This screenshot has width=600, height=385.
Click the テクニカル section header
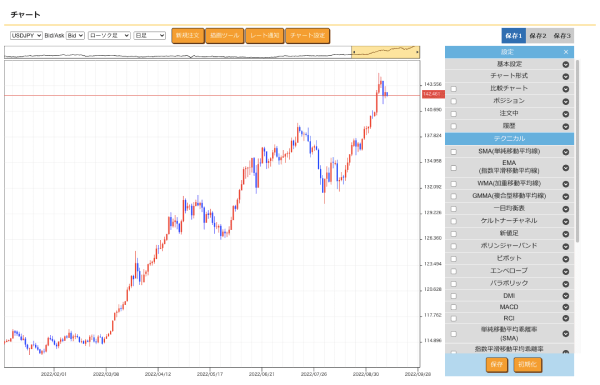(x=509, y=139)
